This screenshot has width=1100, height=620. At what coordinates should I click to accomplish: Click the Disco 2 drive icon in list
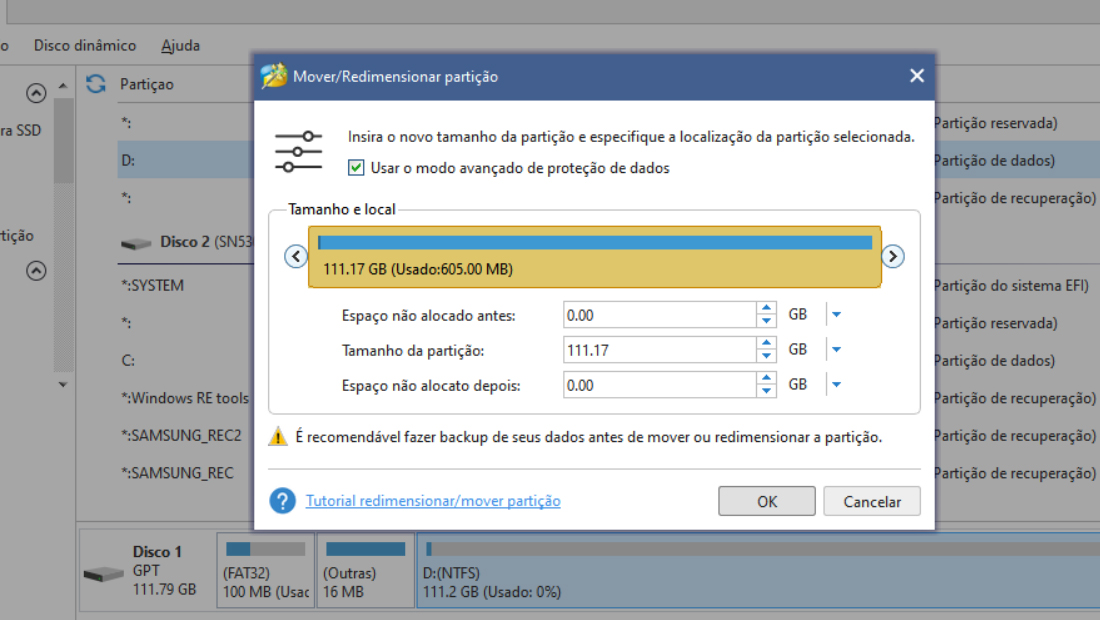pos(136,243)
